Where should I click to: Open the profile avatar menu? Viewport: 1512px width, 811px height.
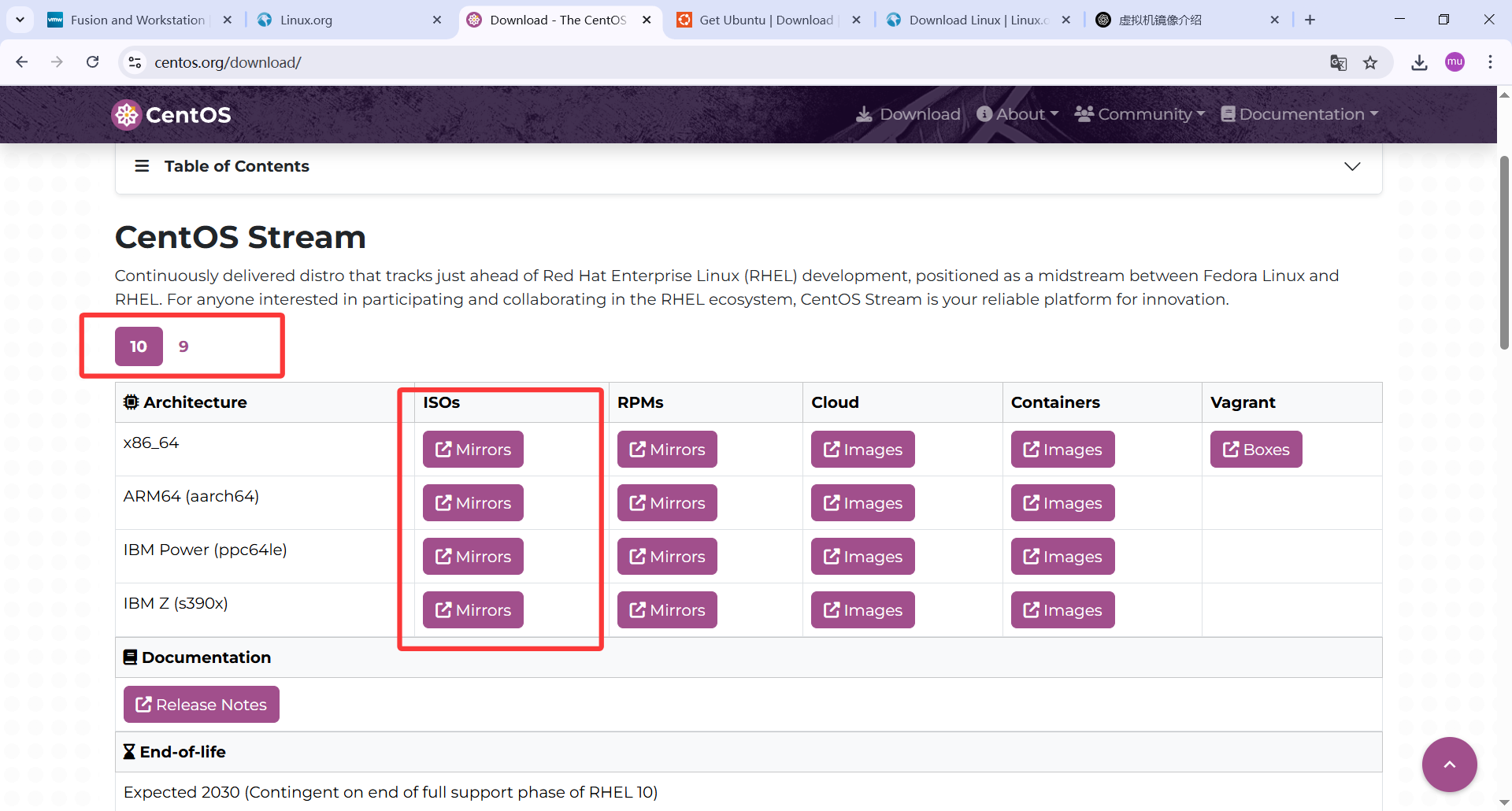tap(1455, 62)
